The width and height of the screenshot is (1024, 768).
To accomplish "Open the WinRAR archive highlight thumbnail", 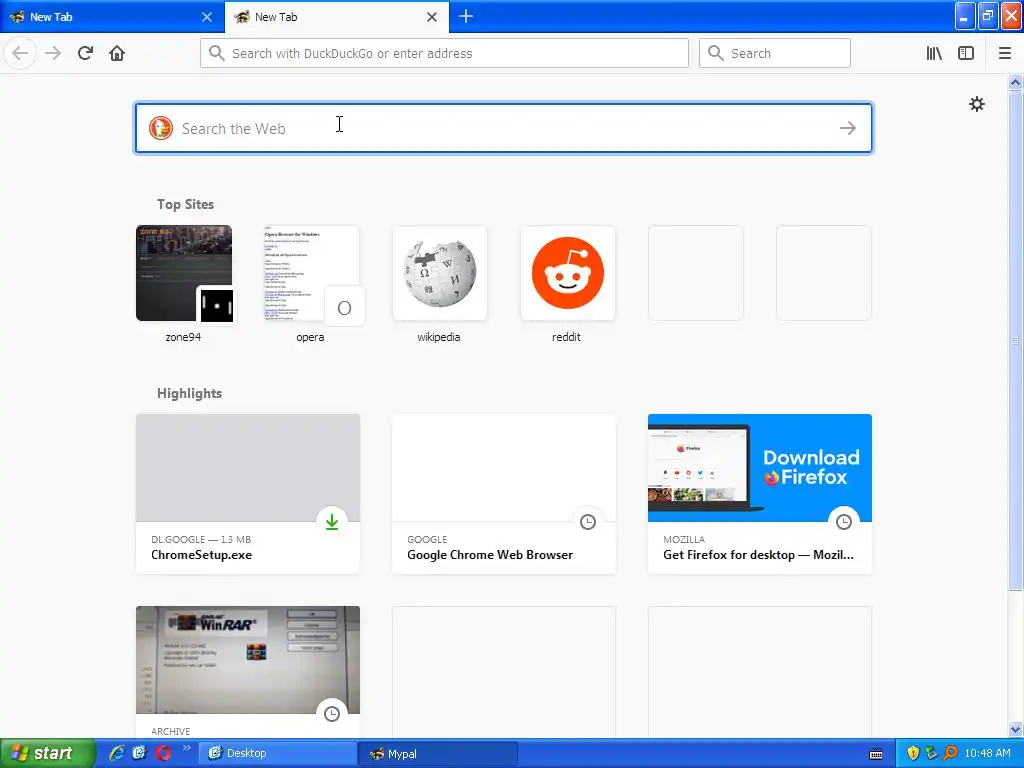I will pyautogui.click(x=248, y=660).
